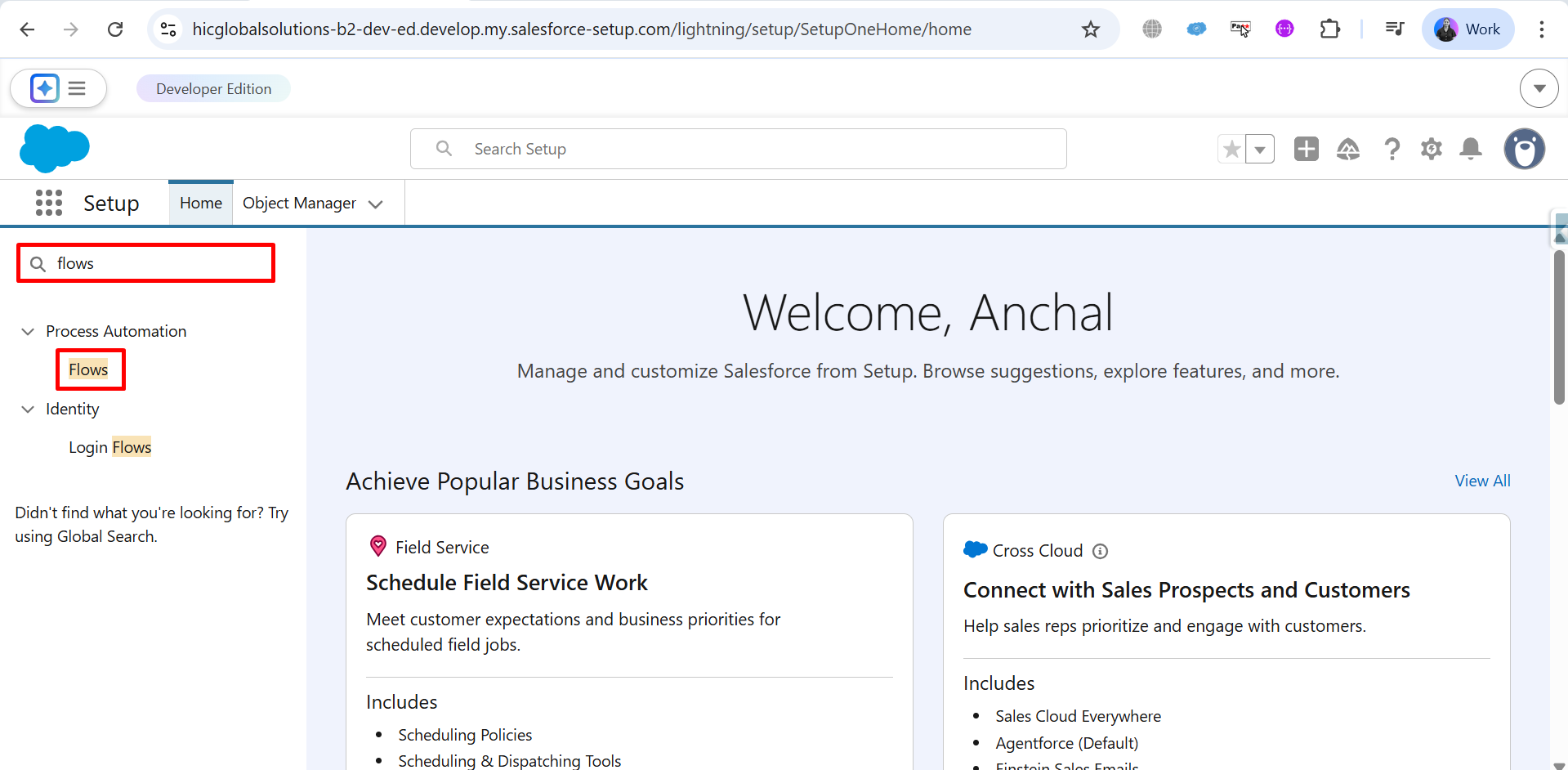This screenshot has height=770, width=1568.
Task: Show notifications via the bell icon
Action: (1471, 149)
